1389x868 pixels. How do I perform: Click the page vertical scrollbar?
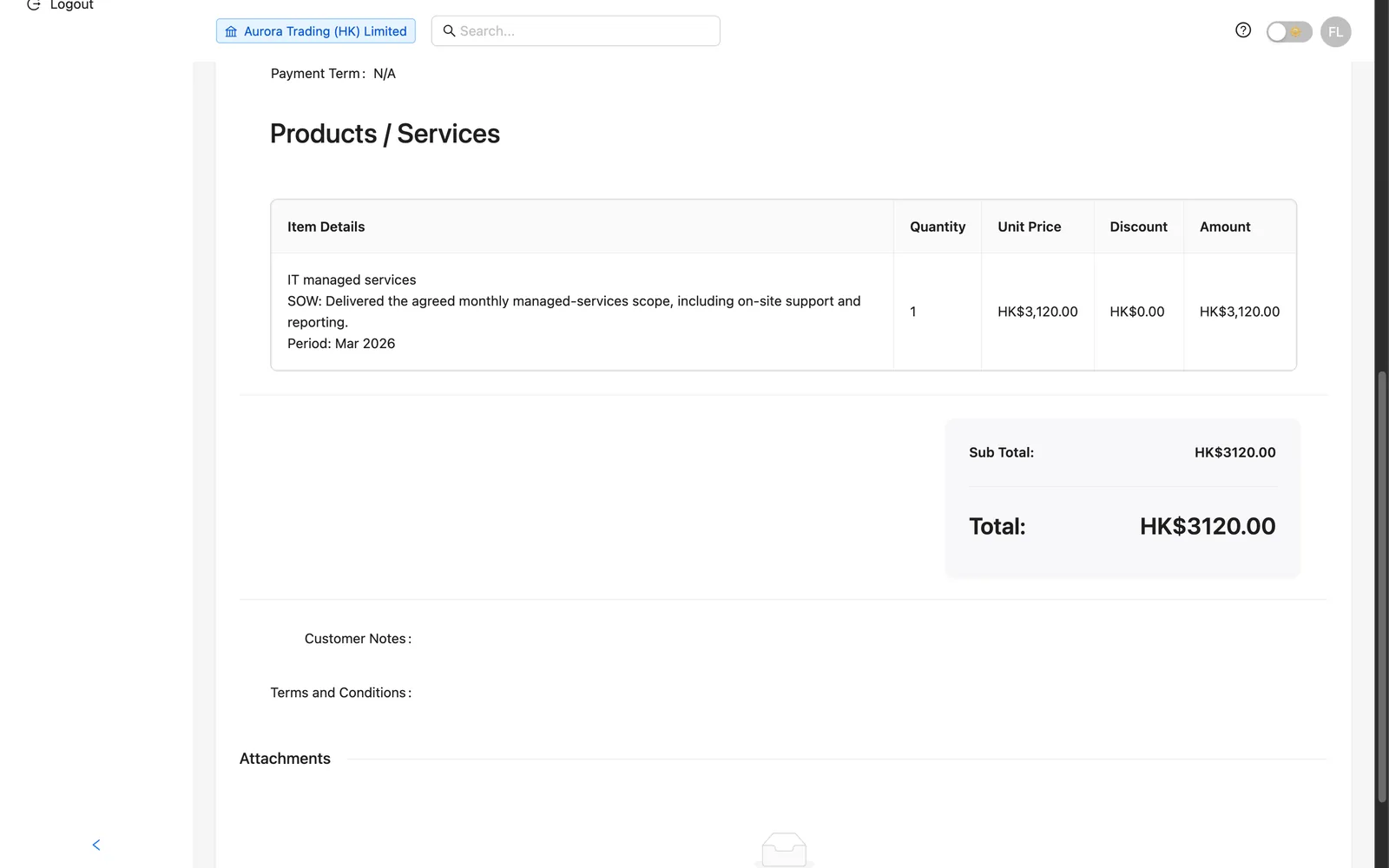pos(1381,586)
